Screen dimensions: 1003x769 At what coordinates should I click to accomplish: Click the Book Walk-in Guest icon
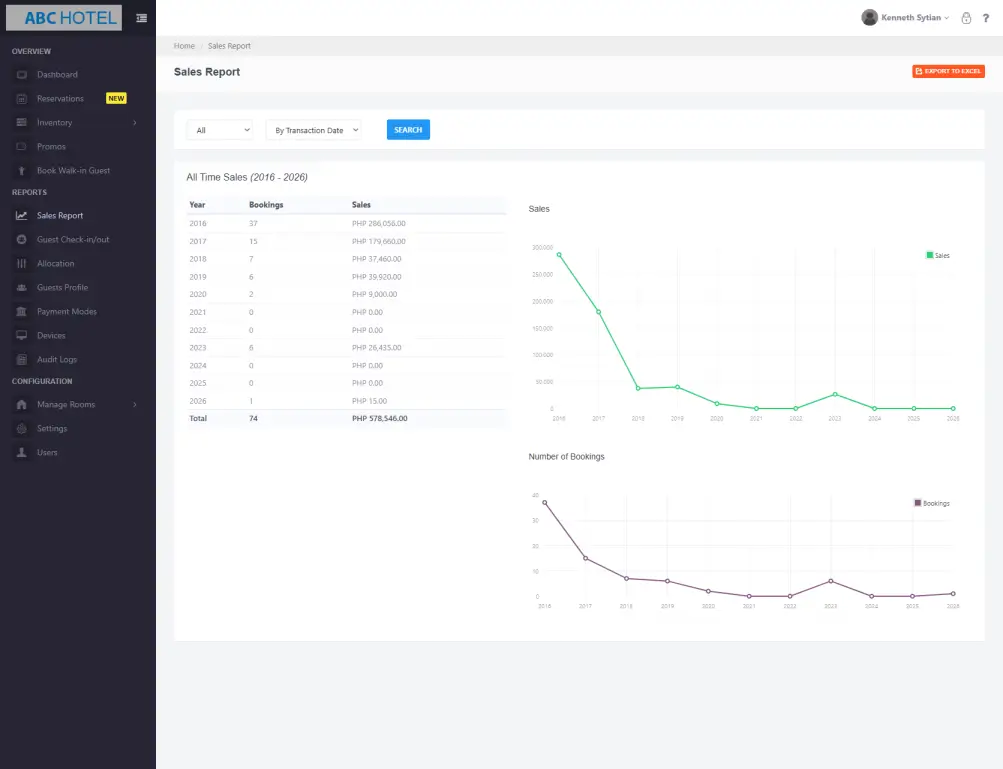coord(22,171)
